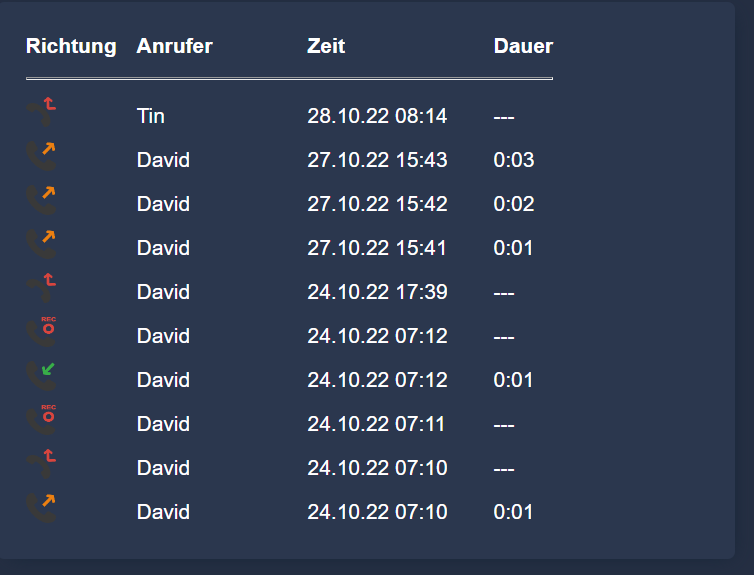This screenshot has height=575, width=754.
Task: Select caller name Tin
Action: point(151,116)
